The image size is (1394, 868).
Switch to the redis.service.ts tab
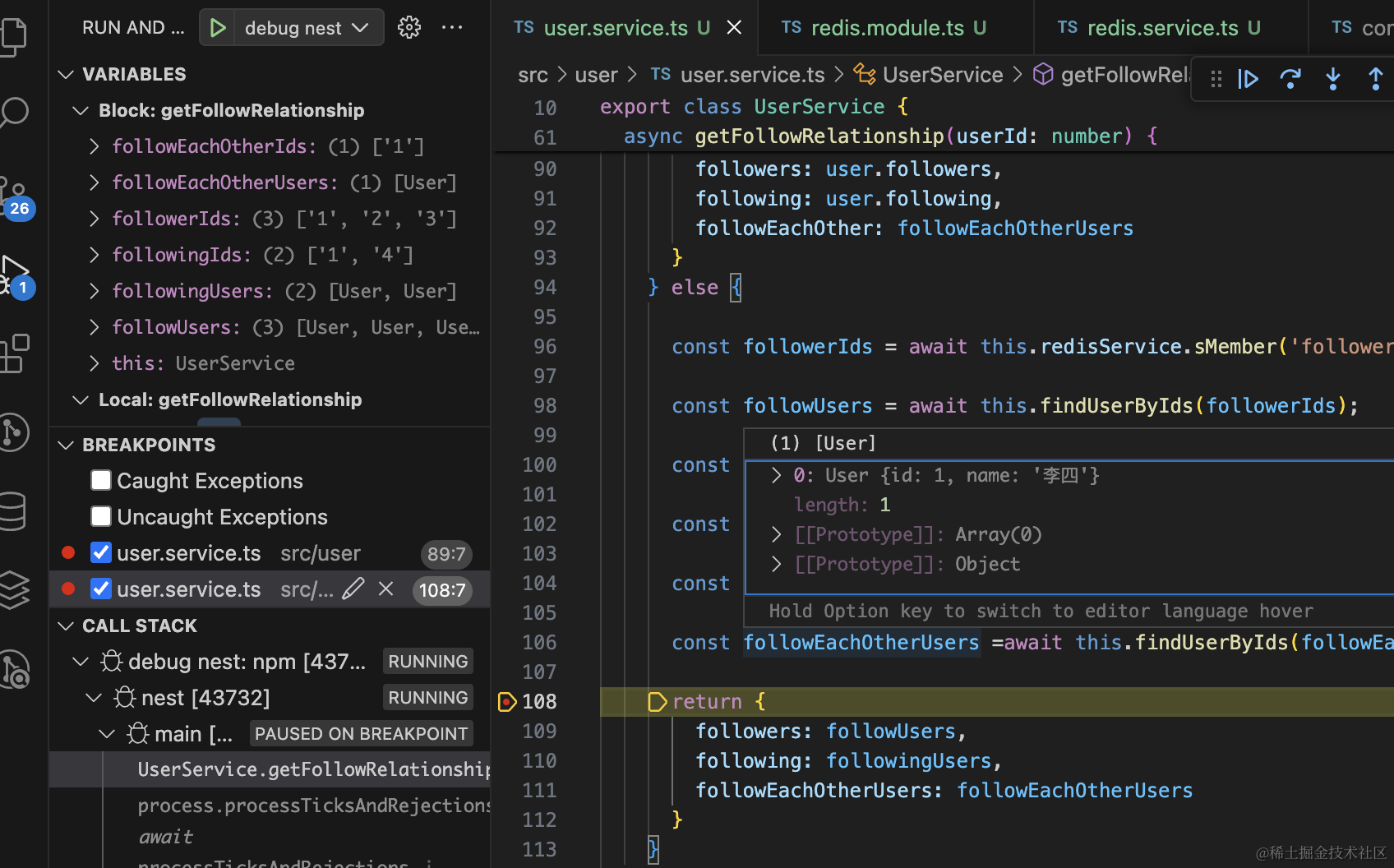coord(1162,28)
